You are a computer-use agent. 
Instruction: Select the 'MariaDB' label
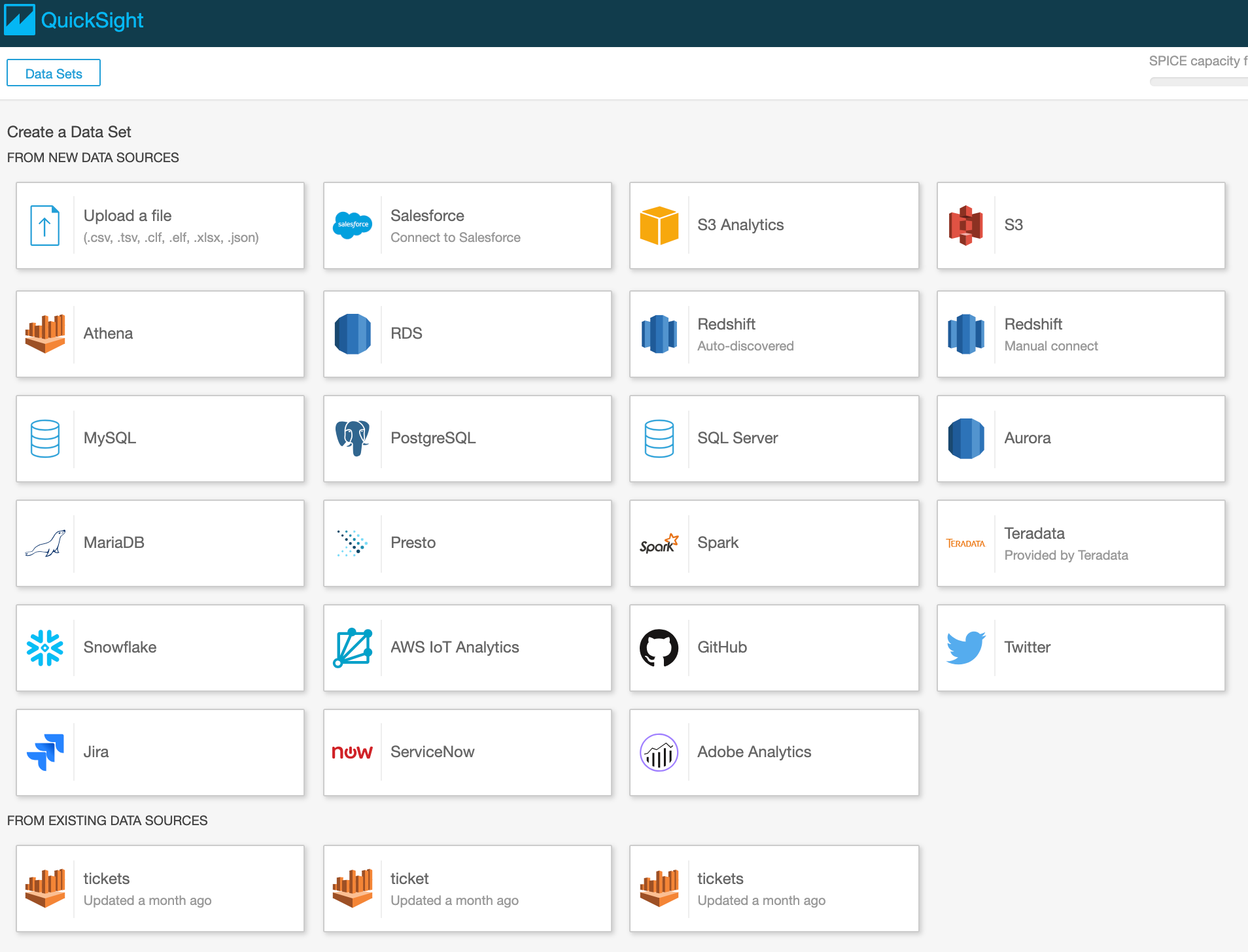114,543
